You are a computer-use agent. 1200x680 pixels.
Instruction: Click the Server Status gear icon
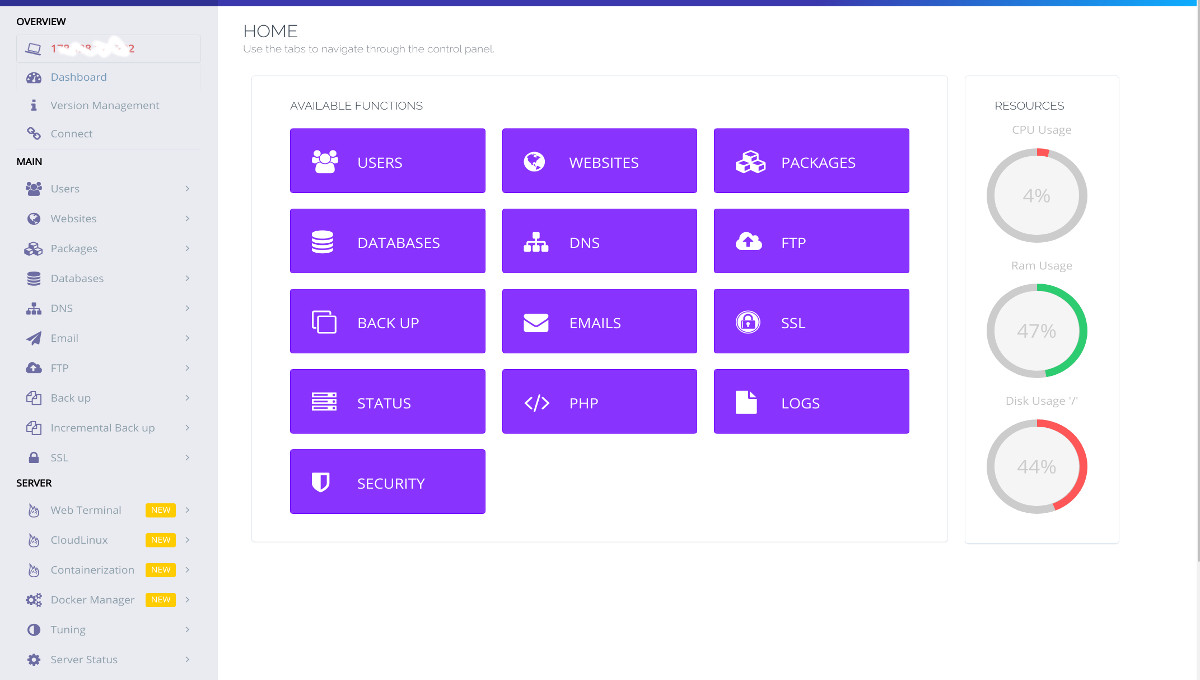coord(33,659)
